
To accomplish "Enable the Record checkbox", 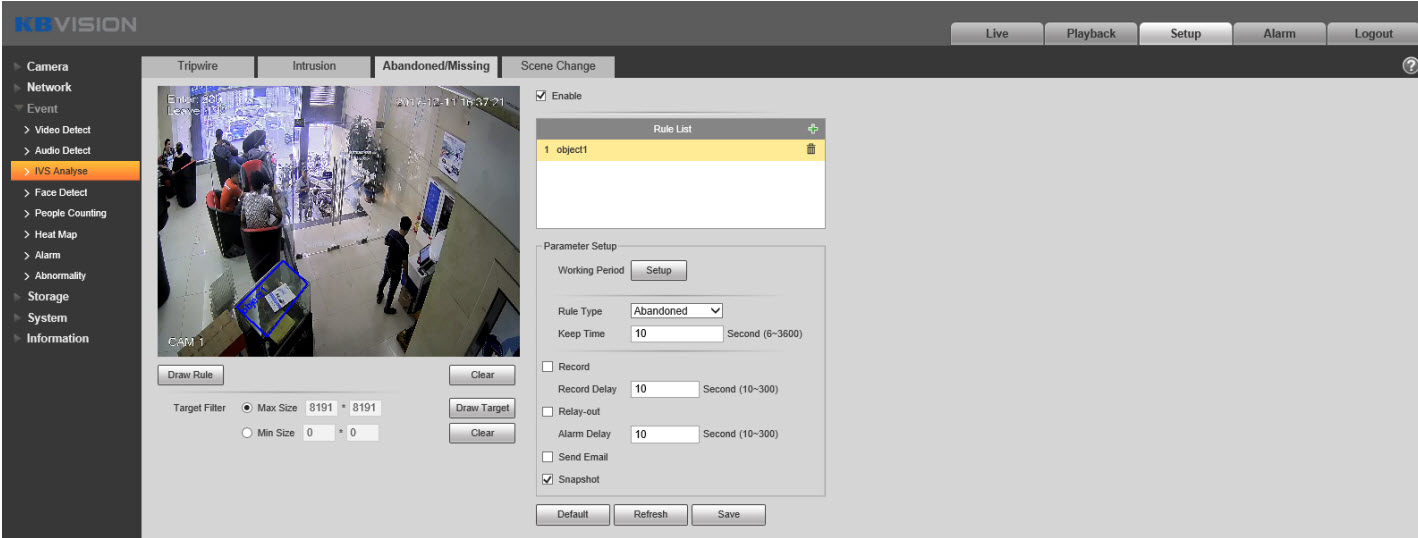I will coord(547,367).
